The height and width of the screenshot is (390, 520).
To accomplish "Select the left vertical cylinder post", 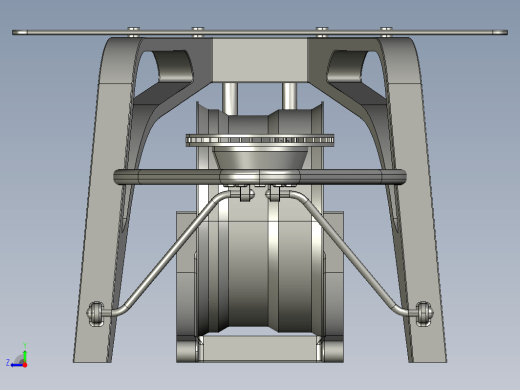I will point(230,98).
